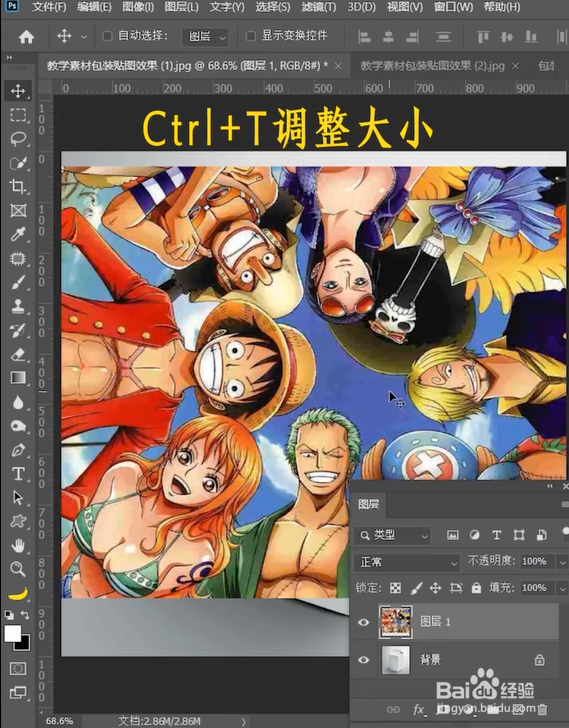Select the Rectangular Marquee tool

[x=18, y=115]
